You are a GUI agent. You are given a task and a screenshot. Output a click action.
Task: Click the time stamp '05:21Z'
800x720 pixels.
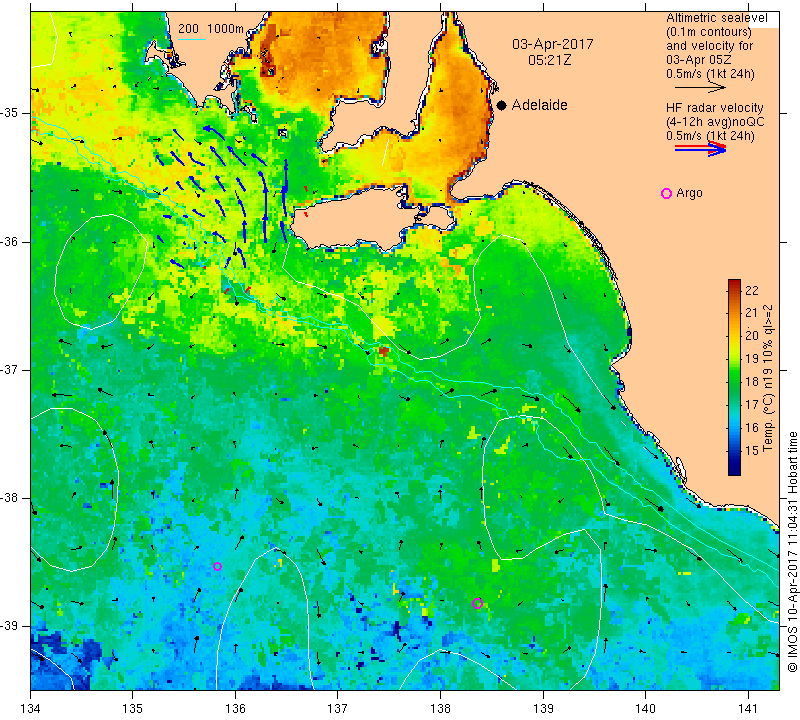pos(549,60)
